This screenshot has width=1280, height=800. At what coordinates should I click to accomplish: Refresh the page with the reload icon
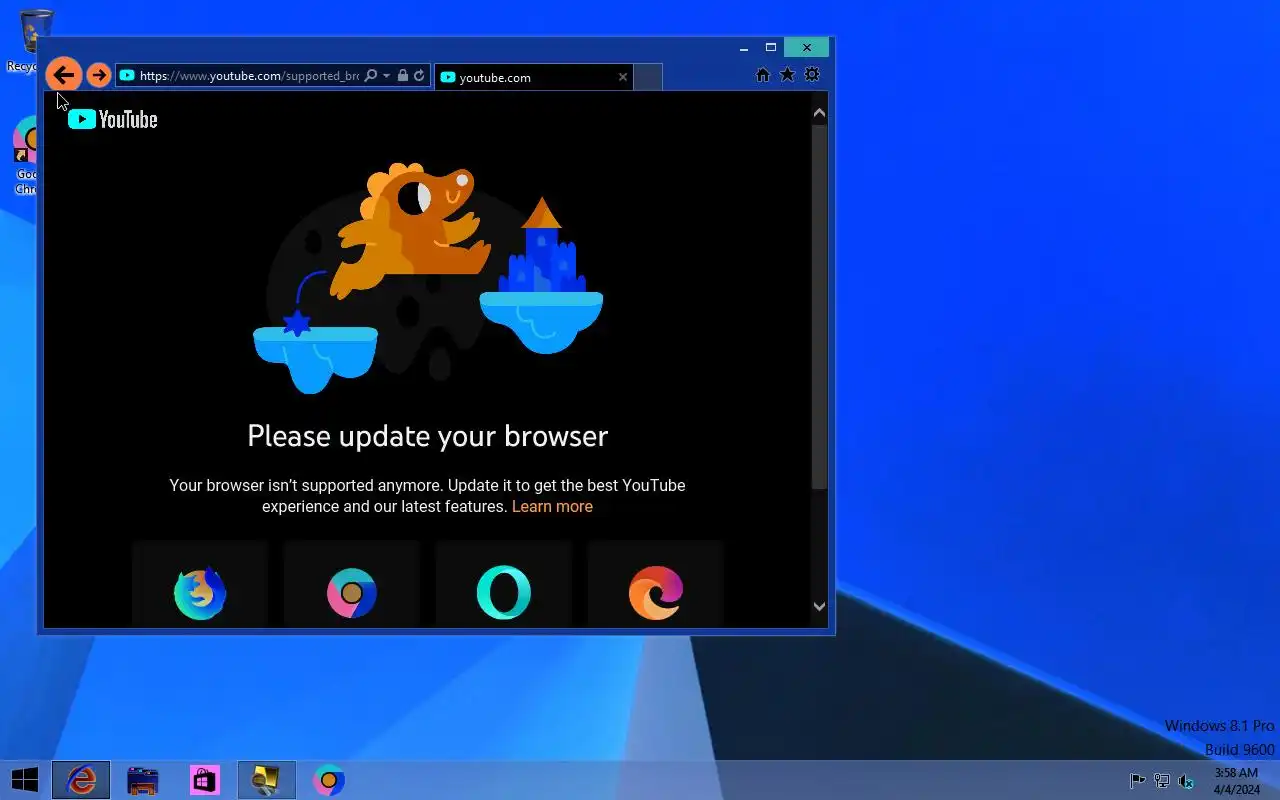[419, 75]
